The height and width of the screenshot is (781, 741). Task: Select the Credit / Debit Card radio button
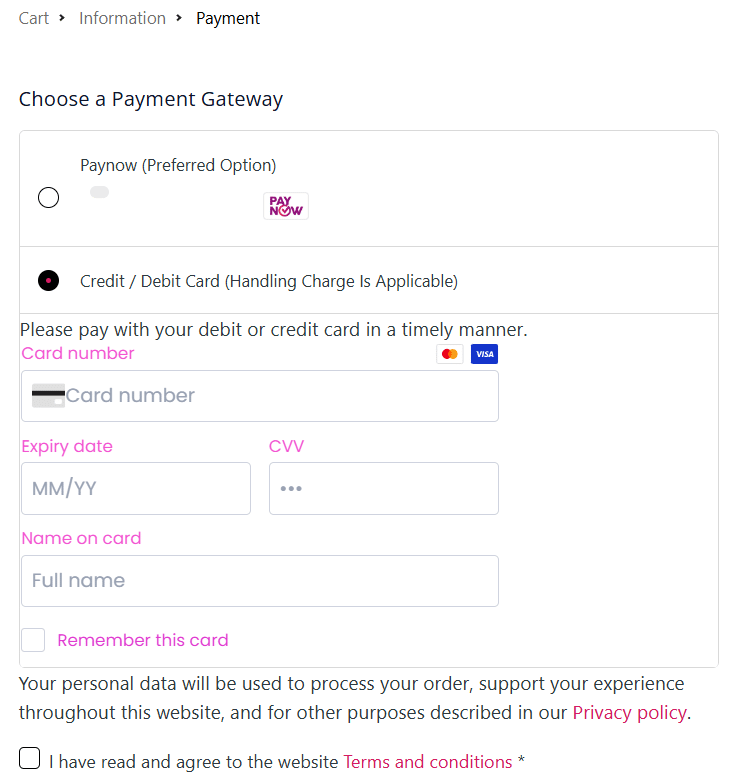tap(48, 280)
